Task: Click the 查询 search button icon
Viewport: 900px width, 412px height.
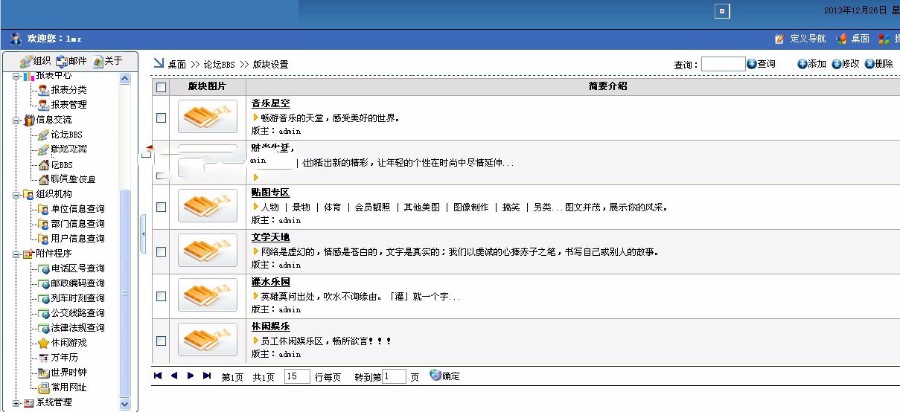Action: (x=752, y=64)
